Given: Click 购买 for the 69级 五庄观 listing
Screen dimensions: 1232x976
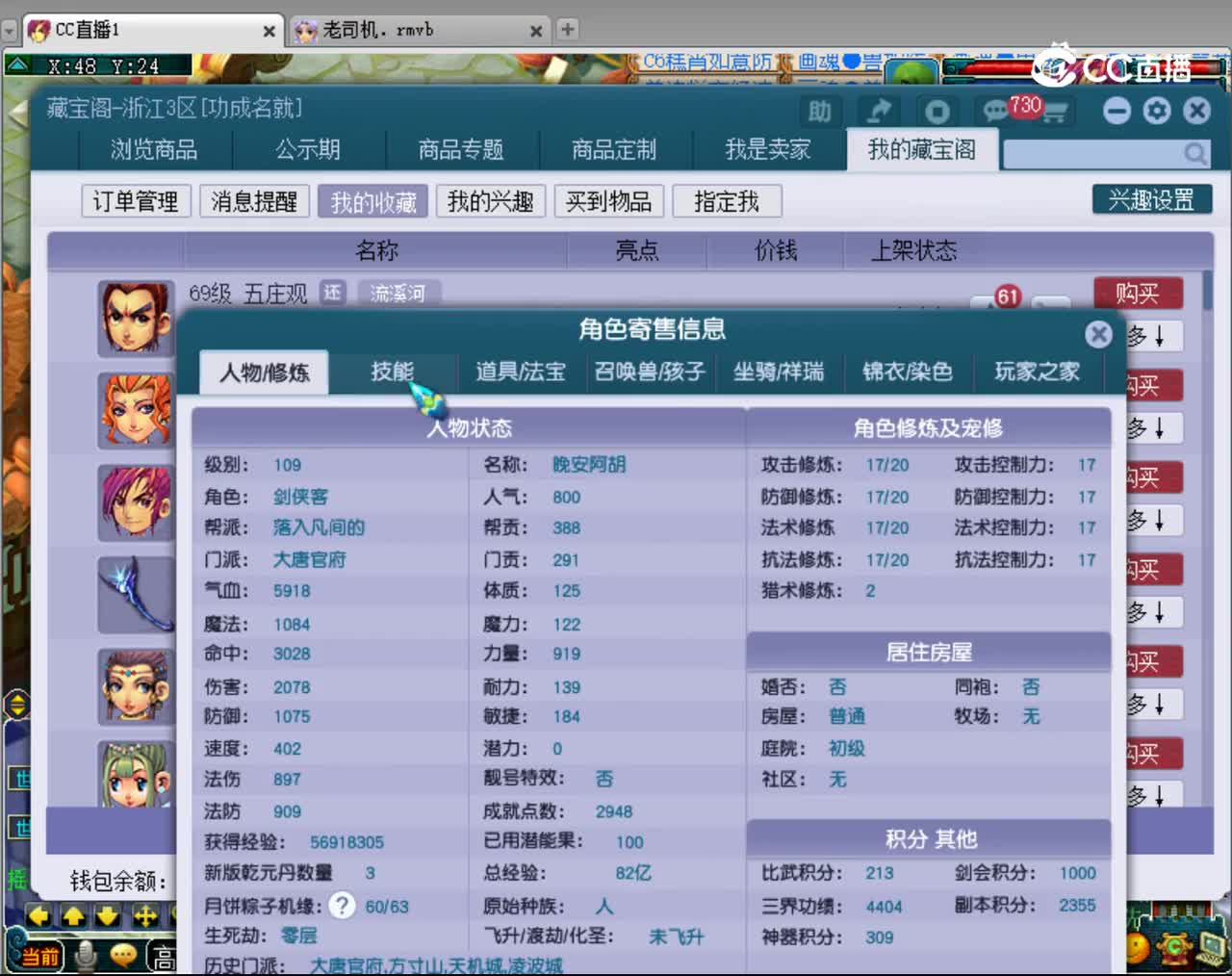Looking at the screenshot, I should tap(1138, 294).
